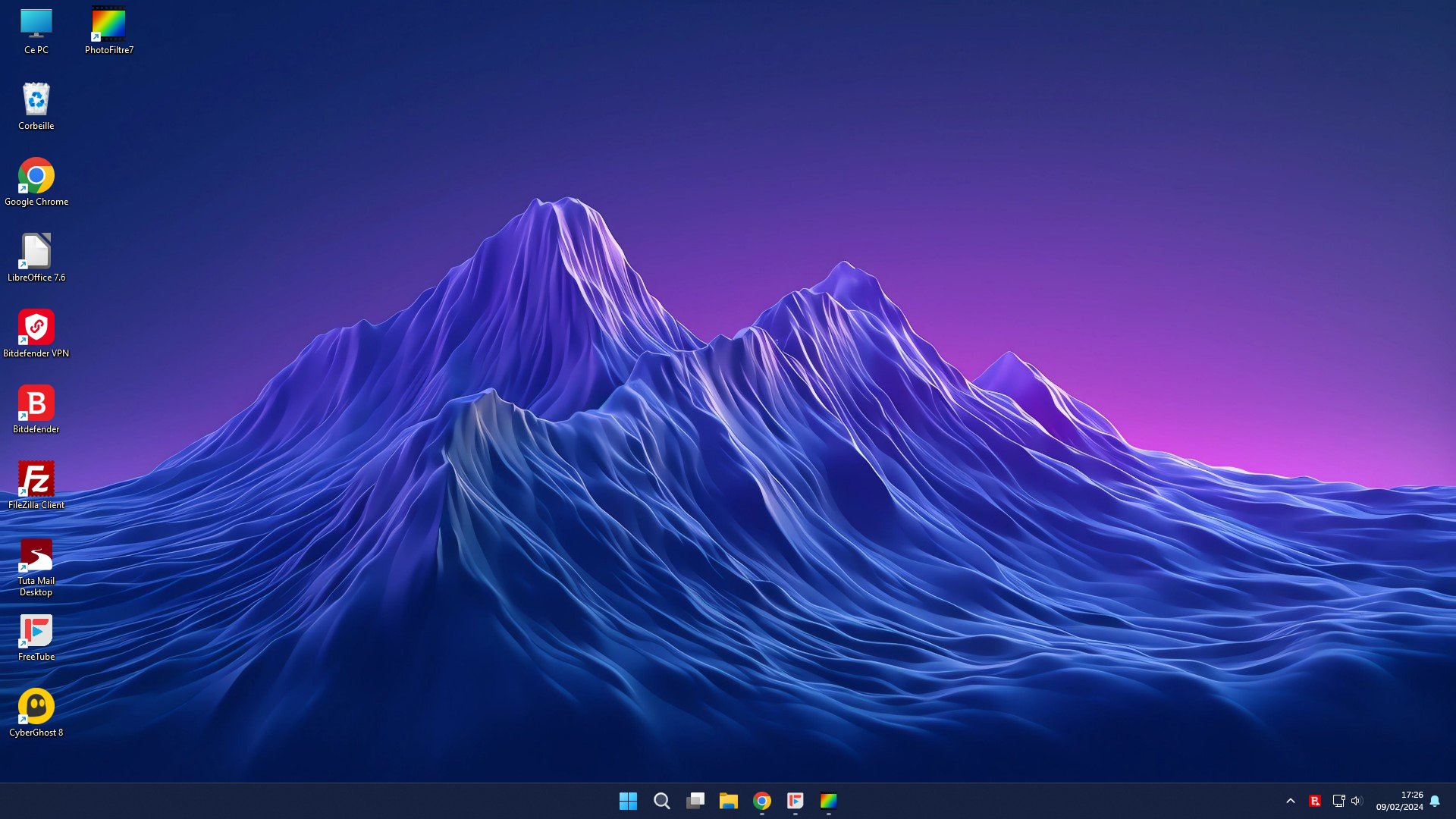Open File Explorer from the taskbar
Screen dimensions: 1456x819
coord(728,801)
